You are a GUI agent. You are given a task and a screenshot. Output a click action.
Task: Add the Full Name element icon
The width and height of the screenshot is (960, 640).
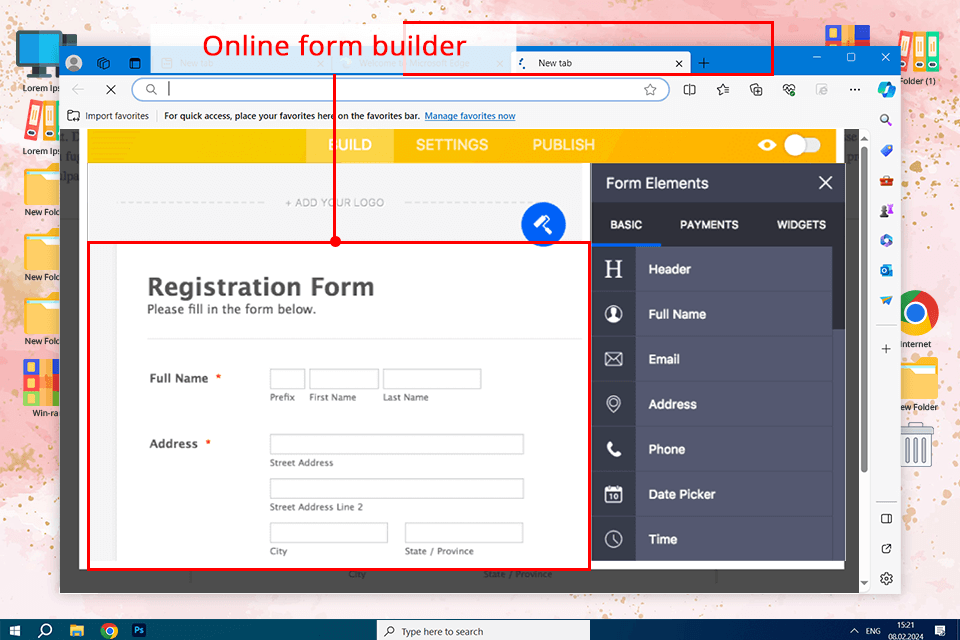coord(613,314)
